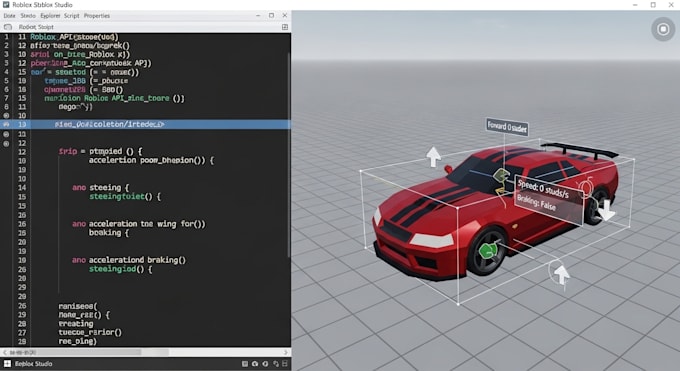Click the horizontal scrollbar thumb in the editor

tap(74, 352)
